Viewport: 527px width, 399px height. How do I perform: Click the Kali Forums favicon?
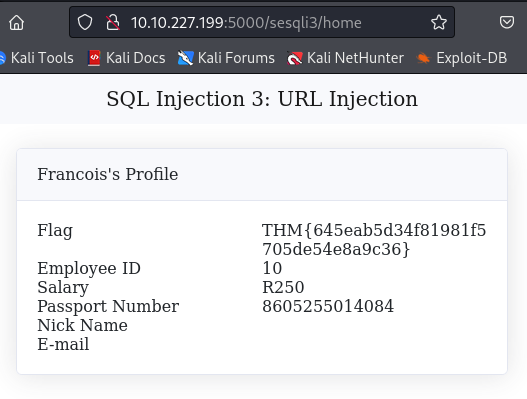[185, 58]
